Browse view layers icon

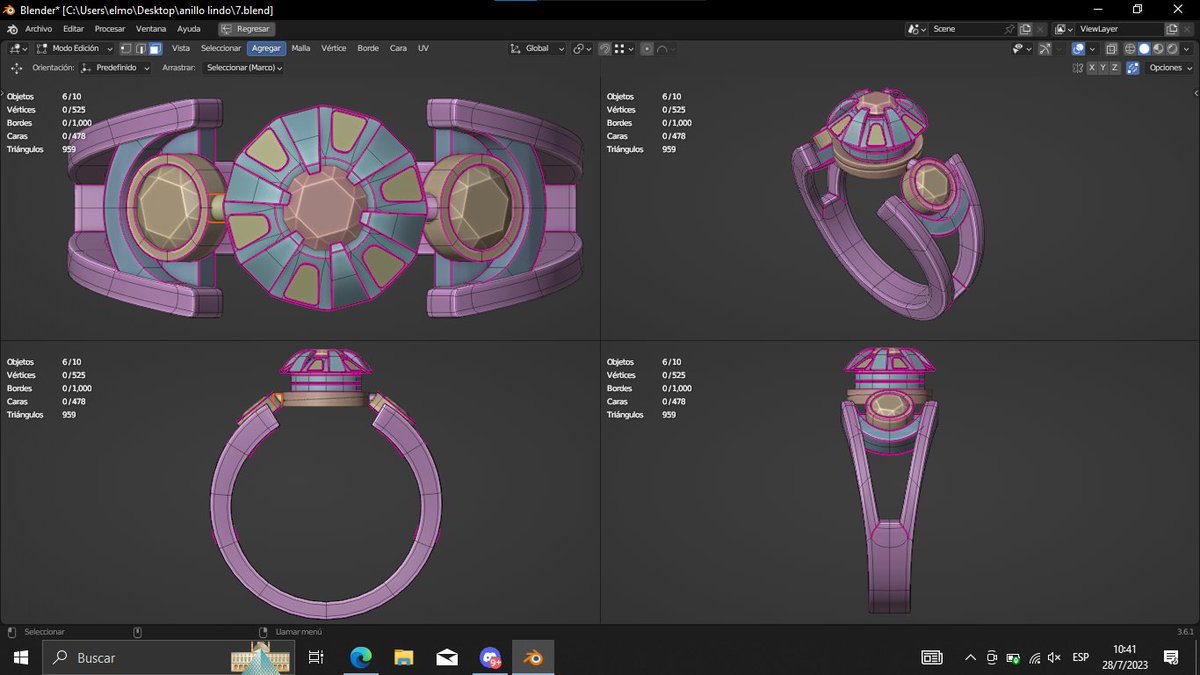[x=1064, y=29]
